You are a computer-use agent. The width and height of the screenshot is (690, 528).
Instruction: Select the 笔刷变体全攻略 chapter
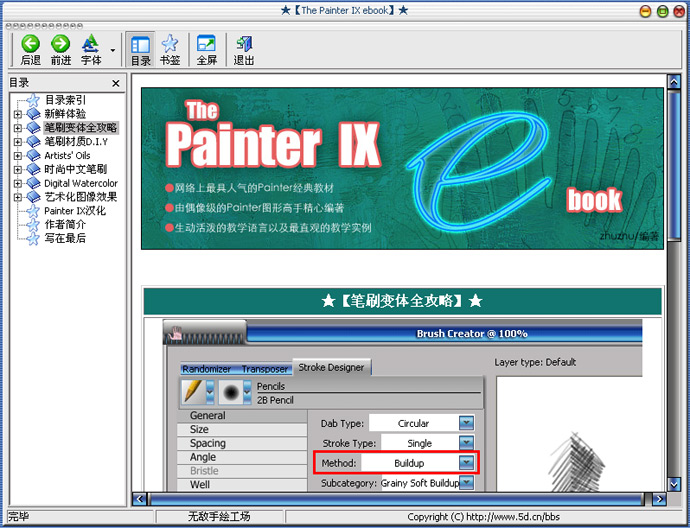click(81, 128)
